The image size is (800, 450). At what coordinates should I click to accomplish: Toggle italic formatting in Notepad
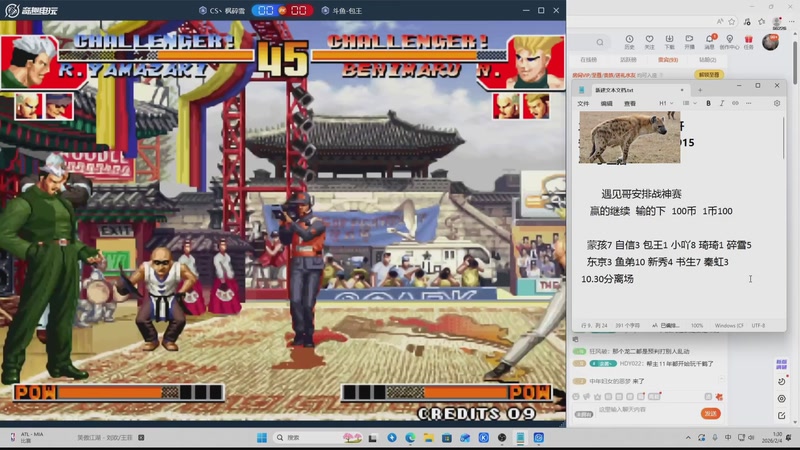721,103
